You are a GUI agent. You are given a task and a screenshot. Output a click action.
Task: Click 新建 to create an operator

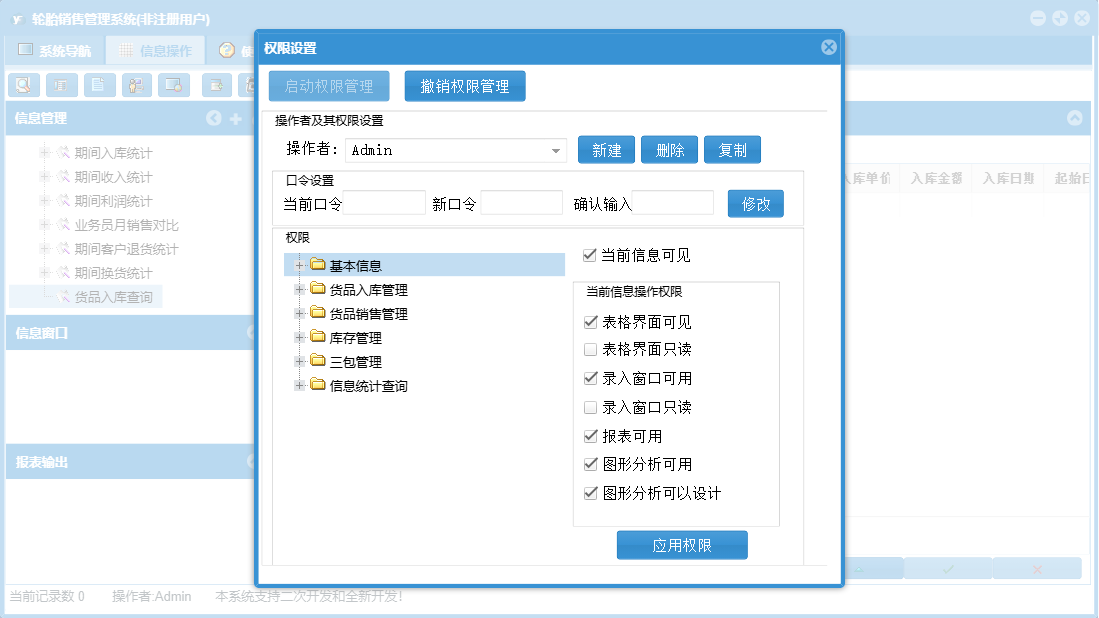[x=606, y=150]
